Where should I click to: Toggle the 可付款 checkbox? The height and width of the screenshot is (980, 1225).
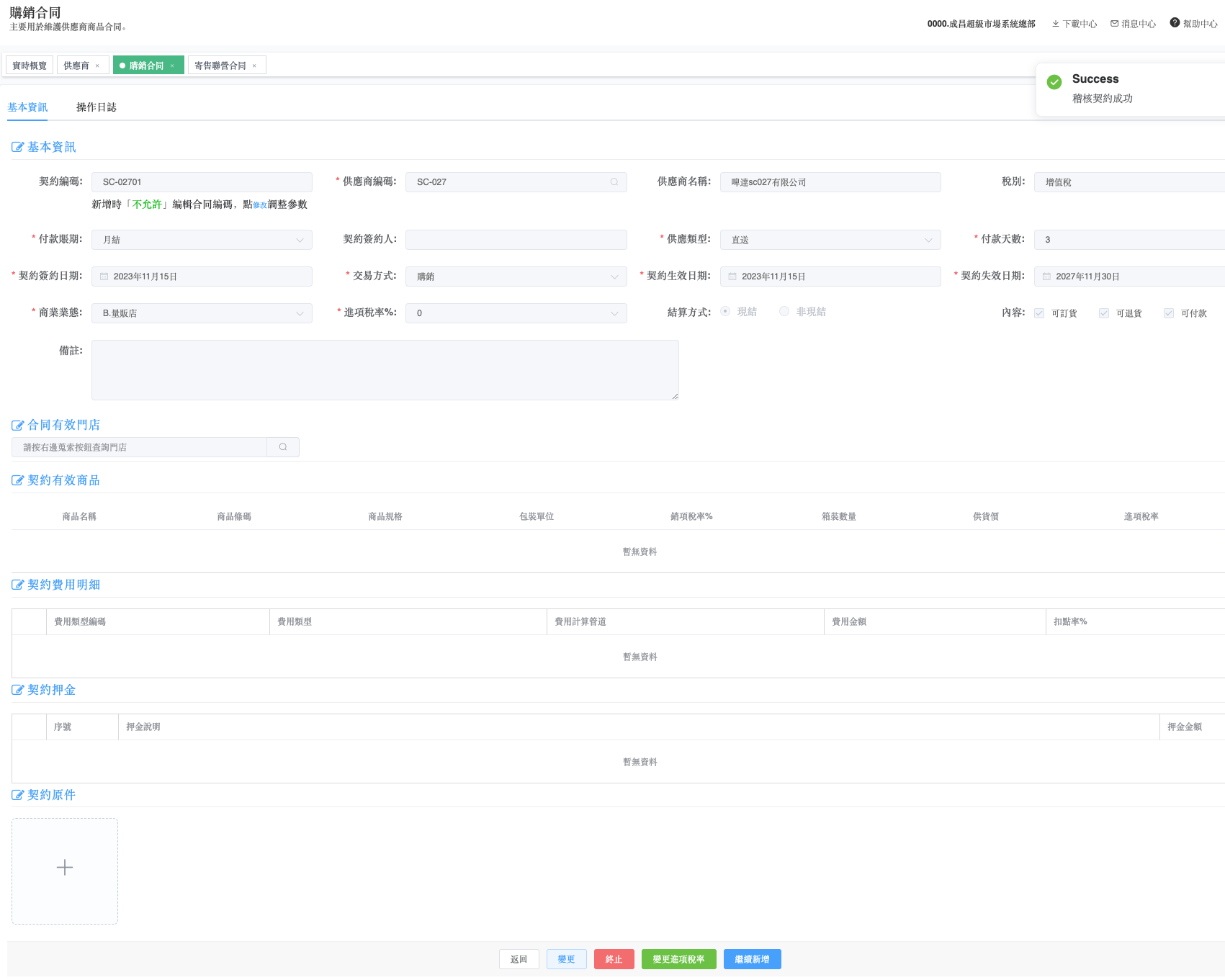click(1169, 313)
